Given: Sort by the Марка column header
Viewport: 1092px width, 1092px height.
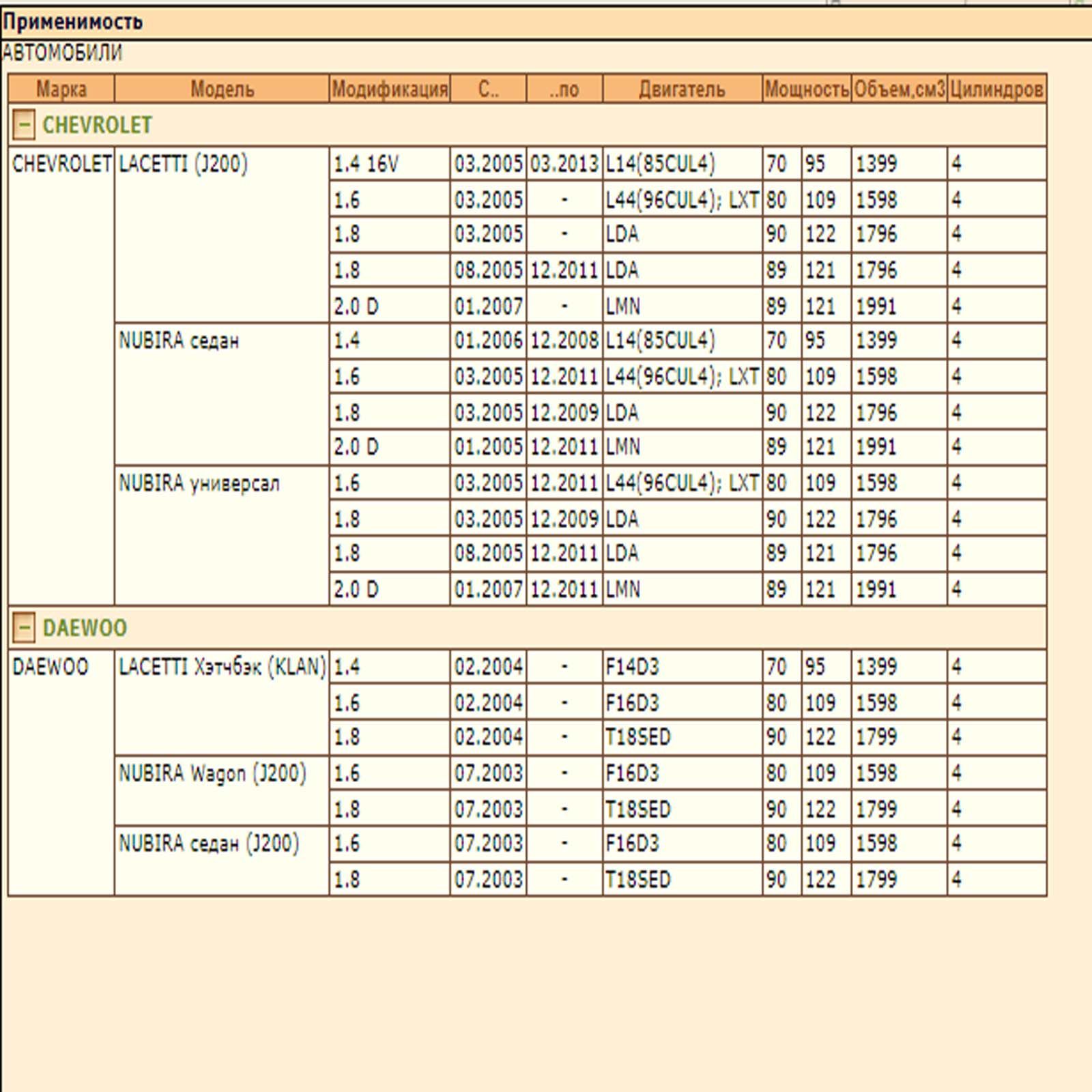Looking at the screenshot, I should [x=61, y=89].
